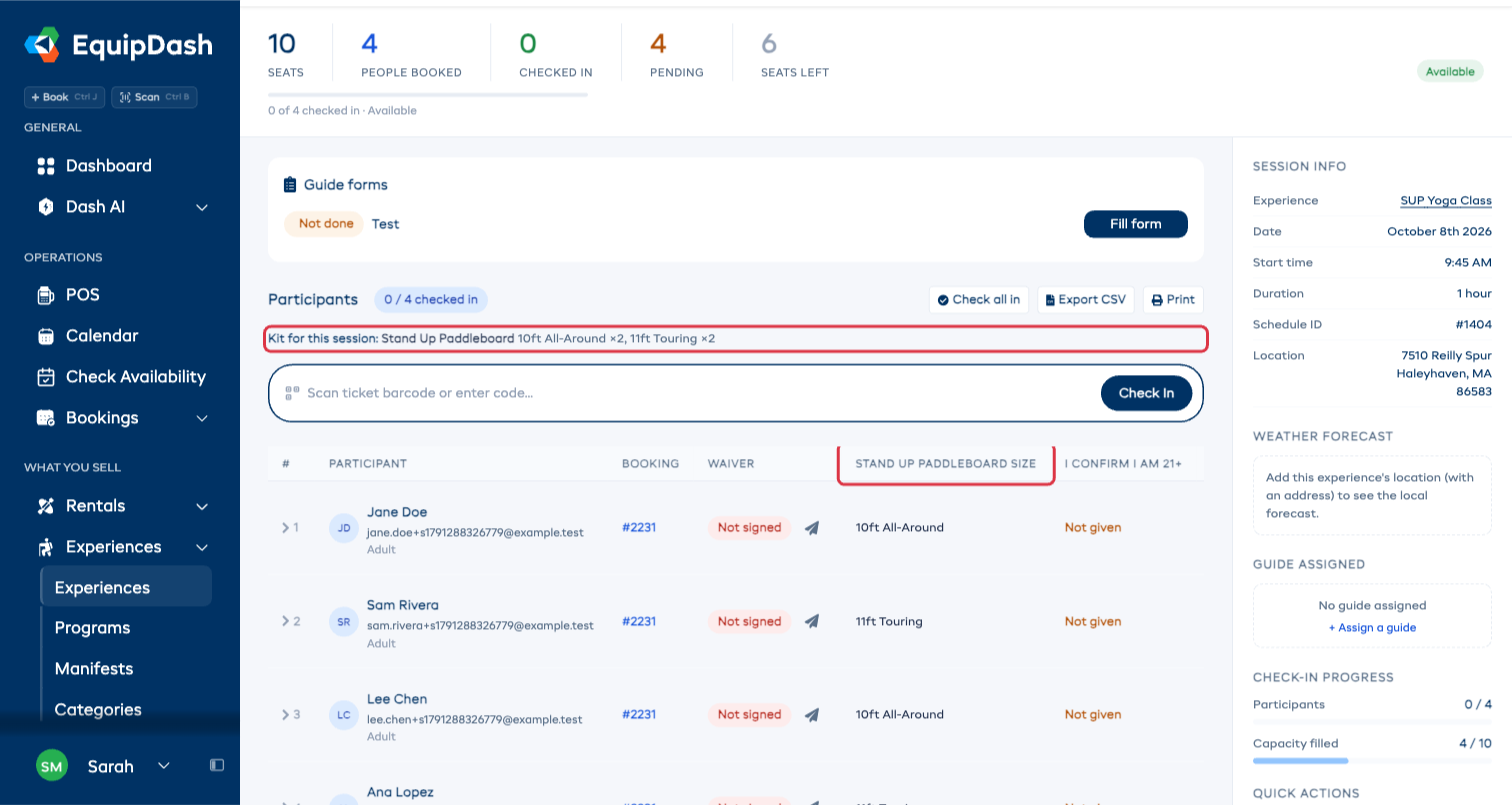Open the Sarah account dropdown chevron
Viewport: 1512px width, 805px height.
[164, 766]
